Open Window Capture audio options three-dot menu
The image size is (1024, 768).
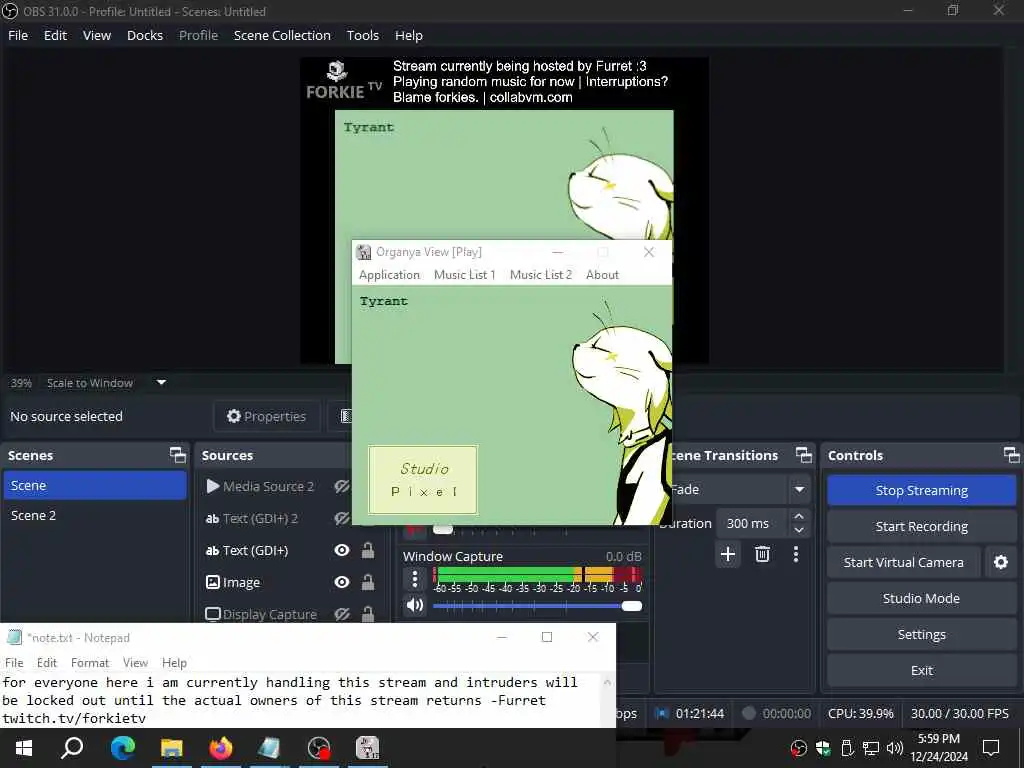[x=415, y=579]
